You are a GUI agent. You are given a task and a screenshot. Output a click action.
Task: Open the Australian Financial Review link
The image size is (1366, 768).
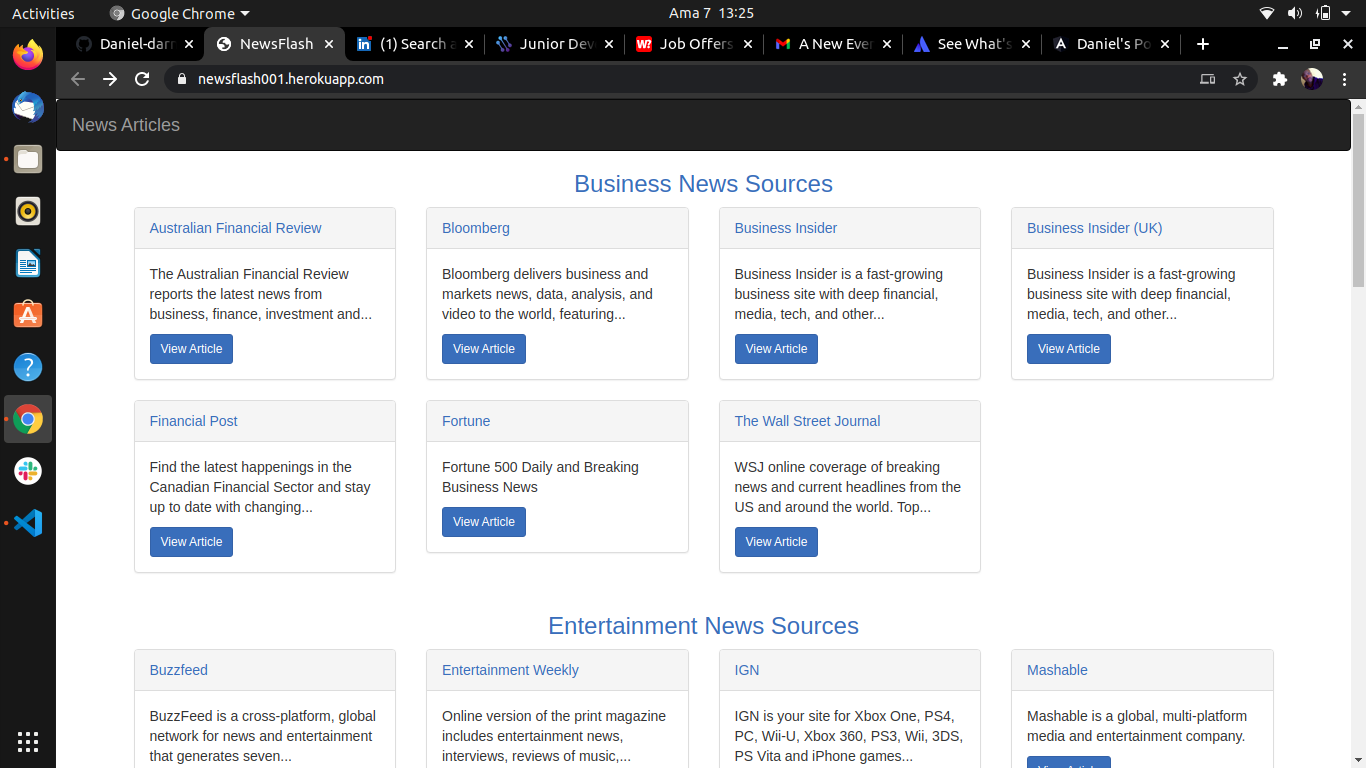click(235, 228)
